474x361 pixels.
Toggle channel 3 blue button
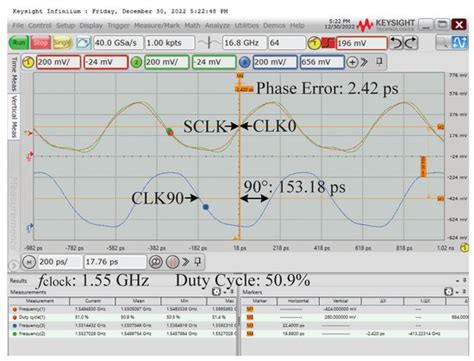(245, 62)
